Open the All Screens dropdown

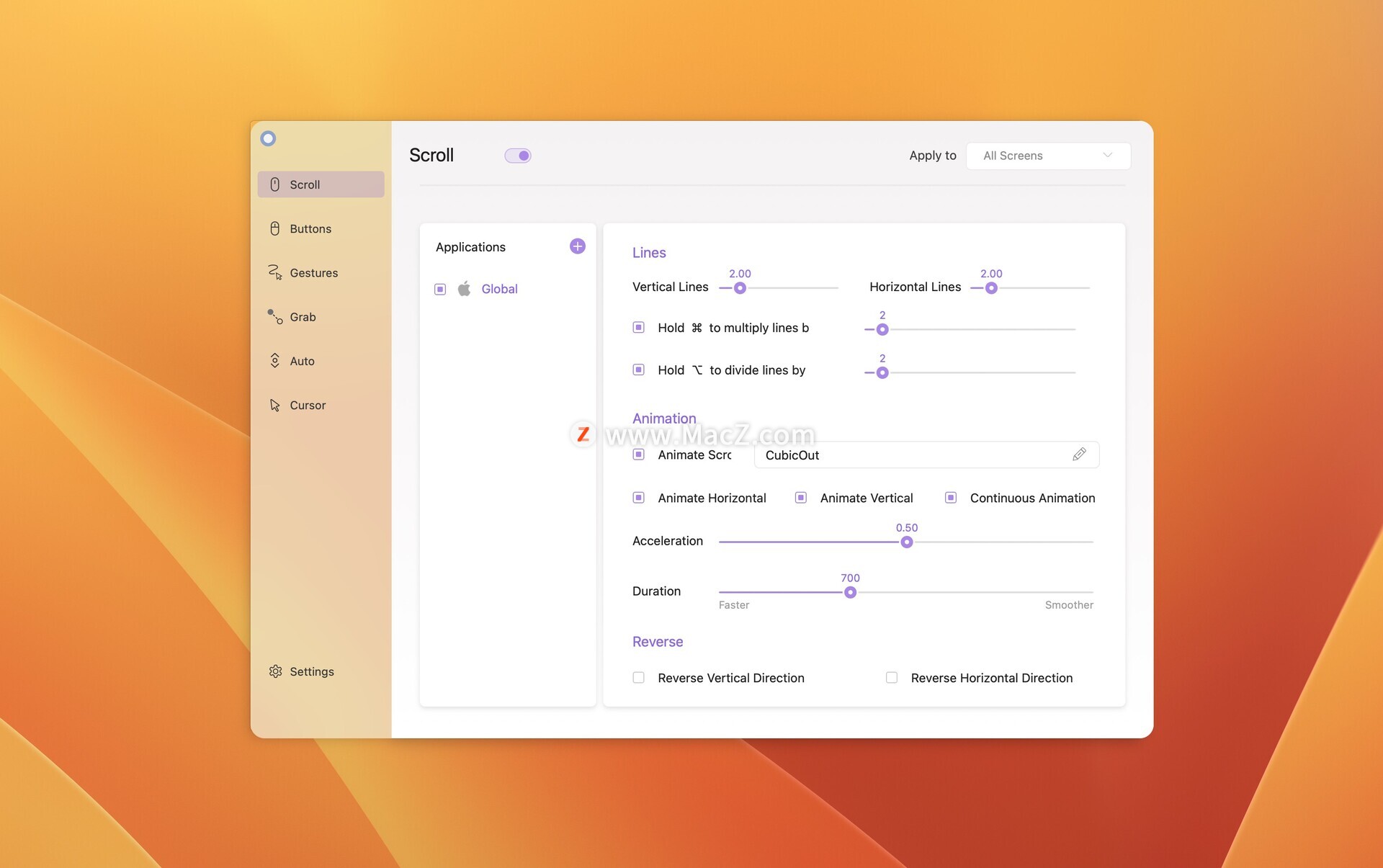tap(1048, 156)
